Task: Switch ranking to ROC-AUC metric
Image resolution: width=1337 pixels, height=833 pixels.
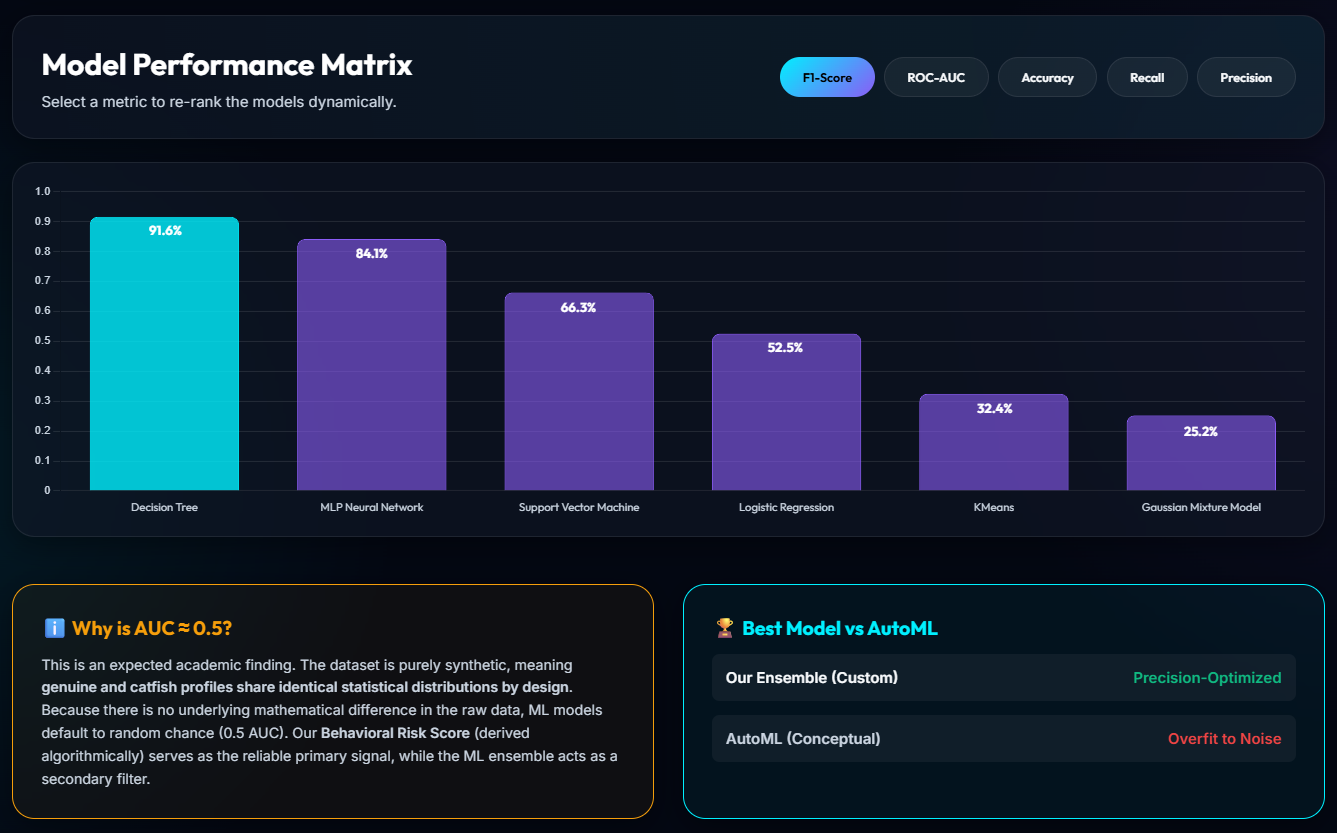Action: [x=936, y=77]
